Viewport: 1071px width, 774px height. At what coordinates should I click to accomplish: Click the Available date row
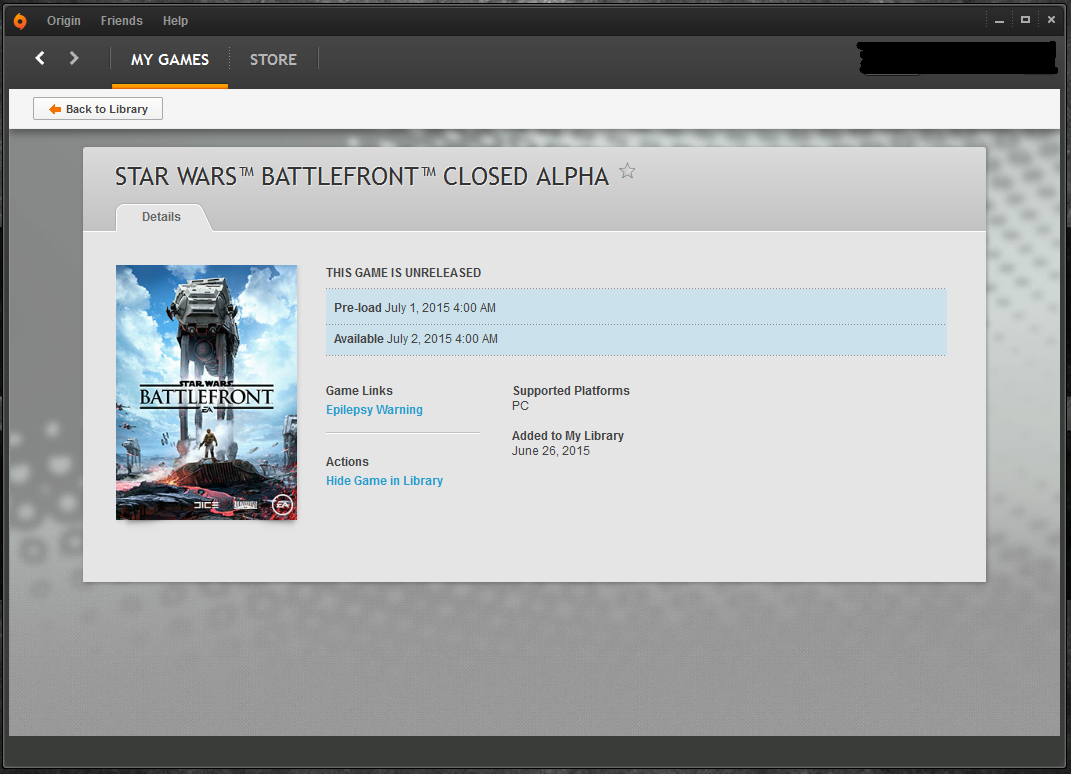635,339
